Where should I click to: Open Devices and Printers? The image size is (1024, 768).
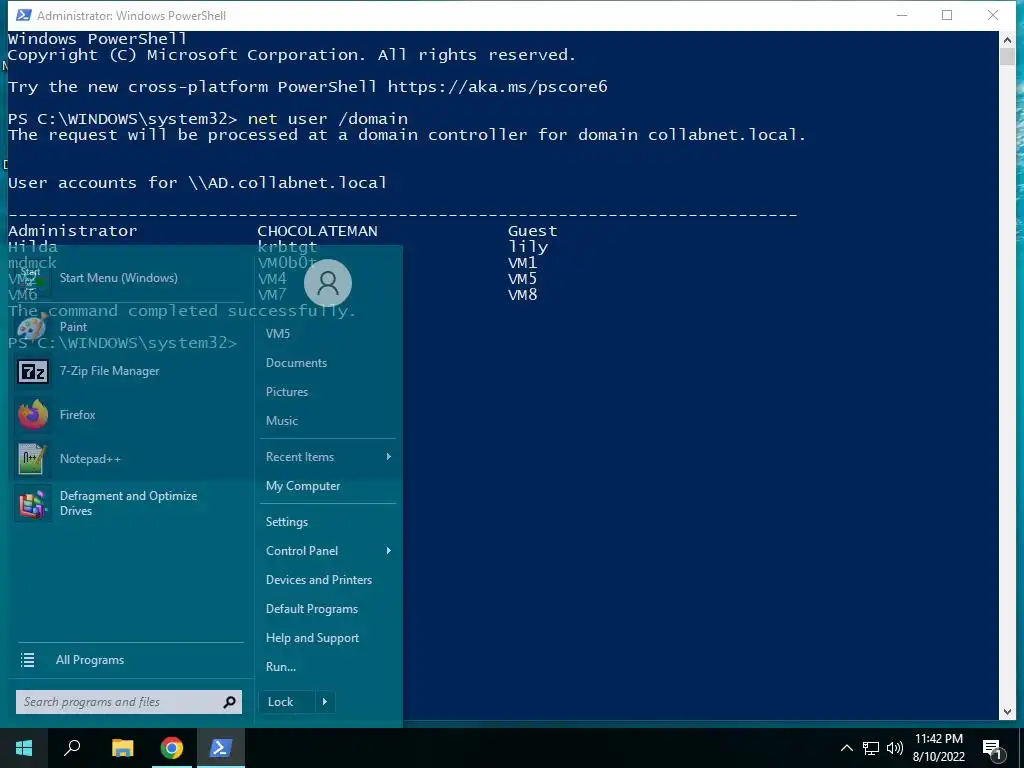(x=319, y=580)
